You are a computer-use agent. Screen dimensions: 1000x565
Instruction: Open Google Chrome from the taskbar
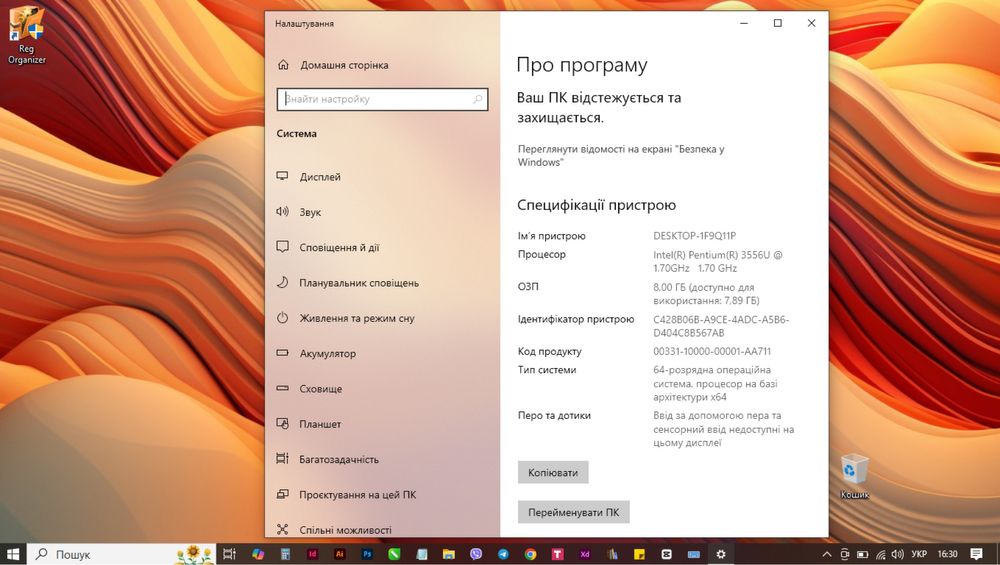[530, 554]
